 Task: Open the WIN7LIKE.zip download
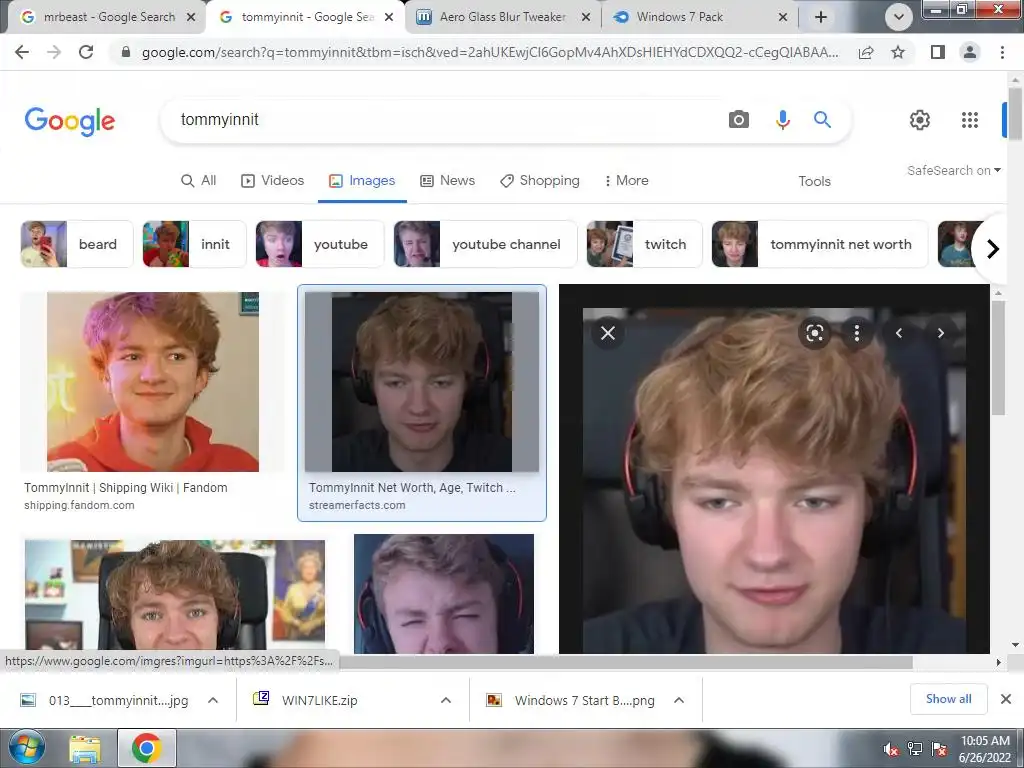319,700
